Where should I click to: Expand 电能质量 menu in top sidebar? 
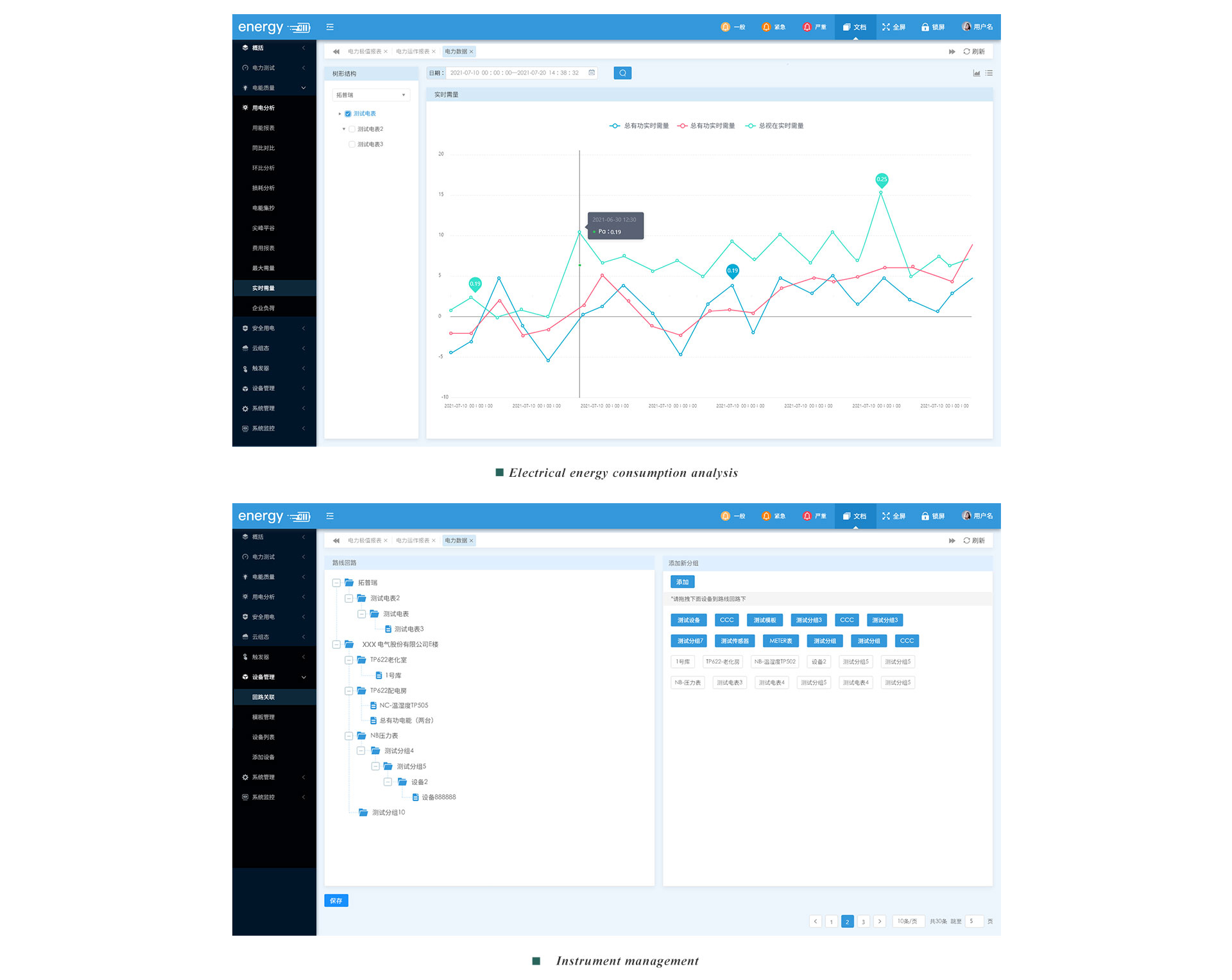tap(274, 88)
